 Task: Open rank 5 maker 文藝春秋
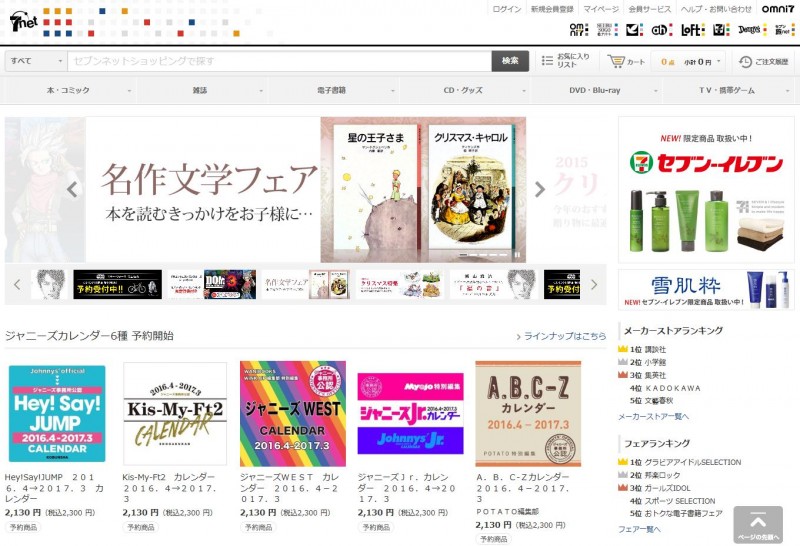point(659,401)
